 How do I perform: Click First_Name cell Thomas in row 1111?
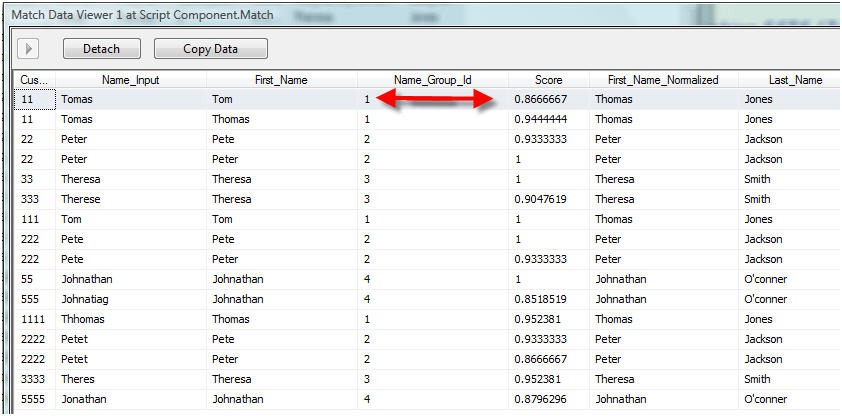pyautogui.click(x=282, y=319)
